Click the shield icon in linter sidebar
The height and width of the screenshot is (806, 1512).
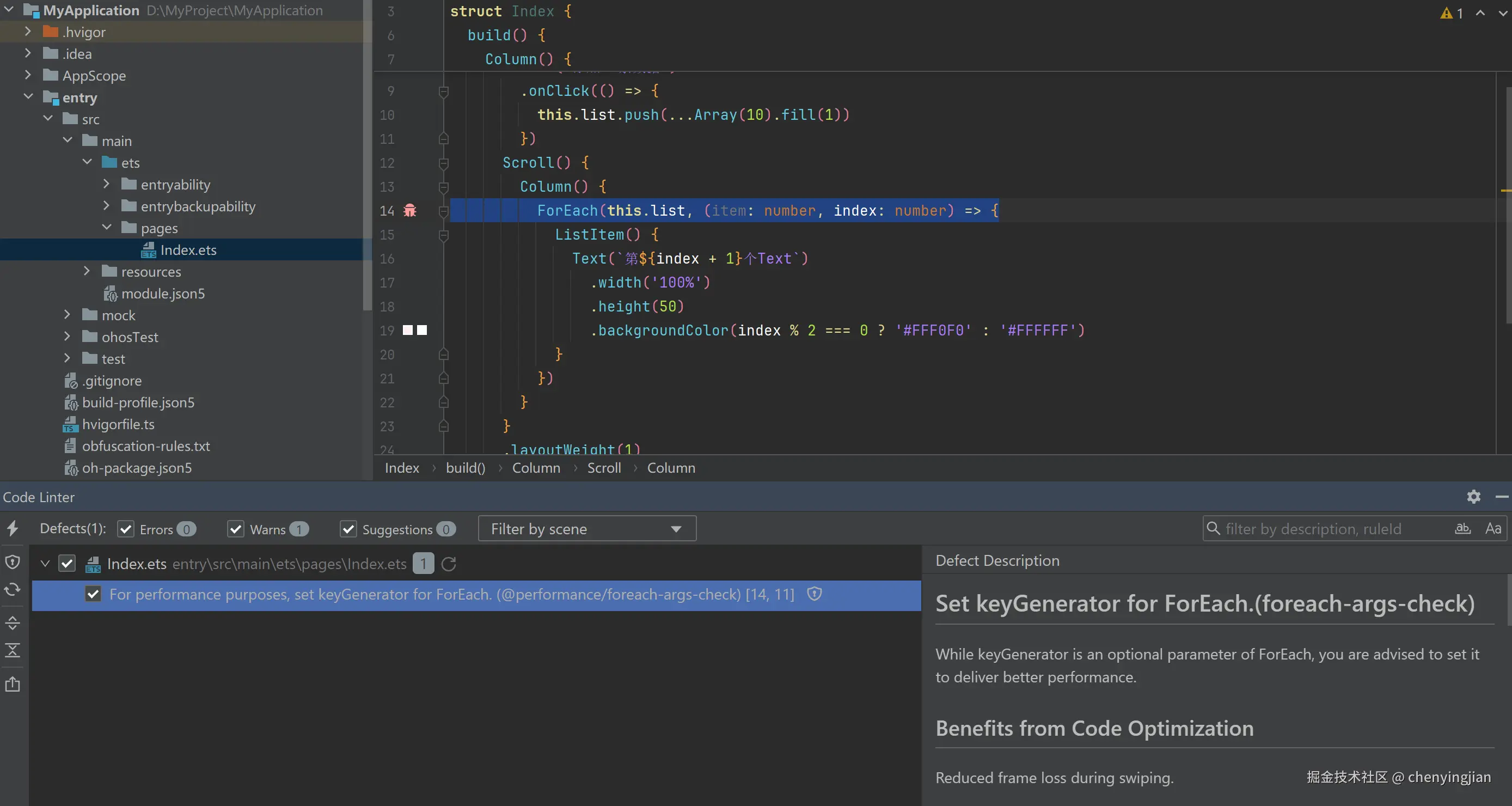13,562
